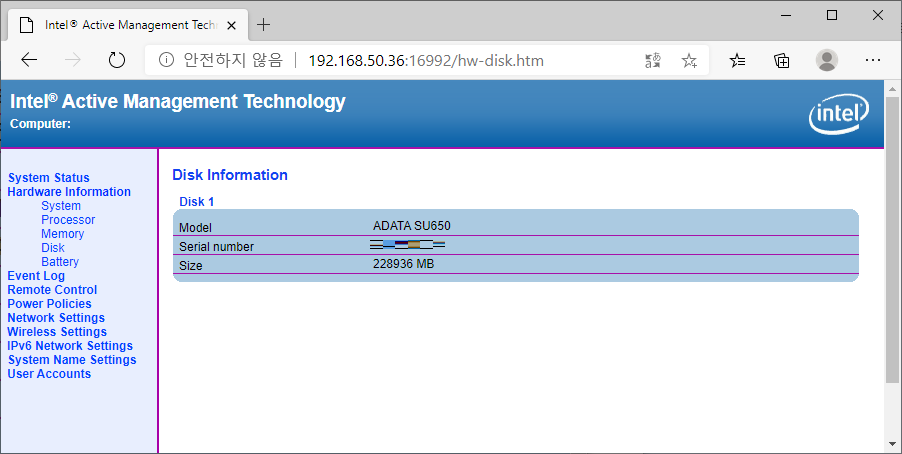Open the Collections panel
902x454 pixels.
[782, 60]
